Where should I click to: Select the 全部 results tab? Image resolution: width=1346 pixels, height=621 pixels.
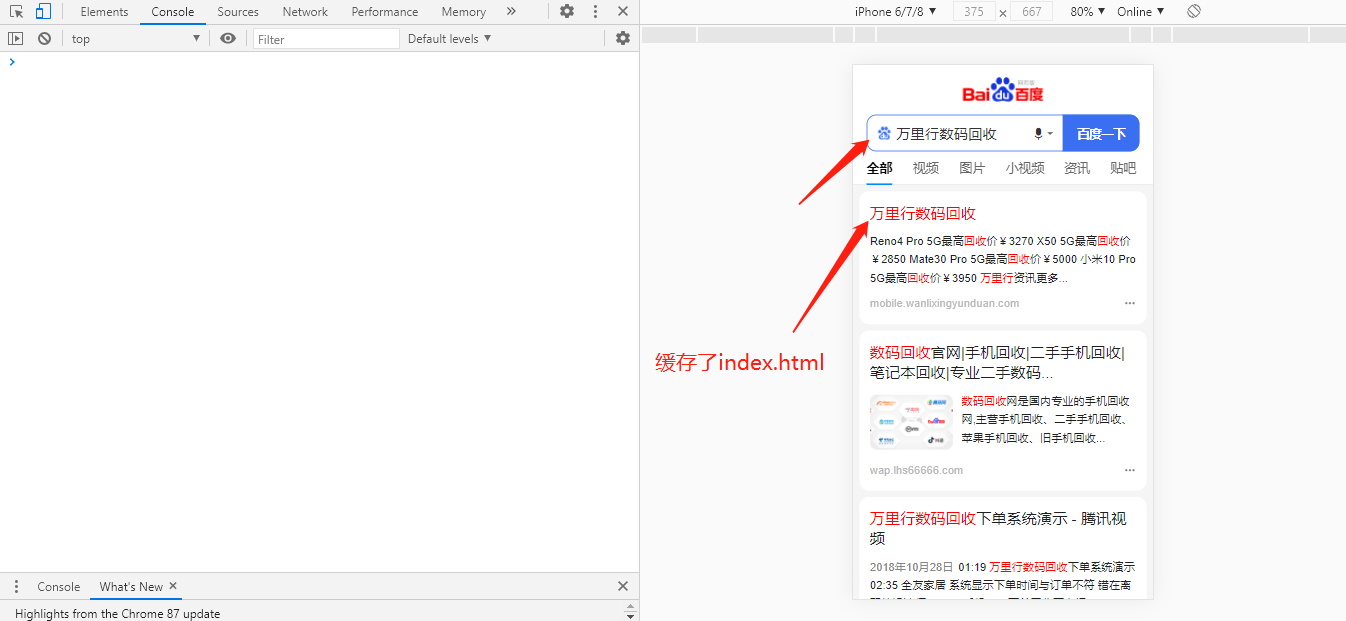[x=879, y=168]
